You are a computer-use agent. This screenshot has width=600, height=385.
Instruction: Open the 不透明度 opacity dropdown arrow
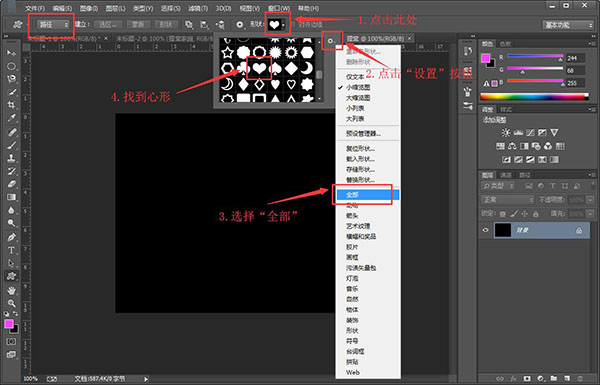pos(591,200)
